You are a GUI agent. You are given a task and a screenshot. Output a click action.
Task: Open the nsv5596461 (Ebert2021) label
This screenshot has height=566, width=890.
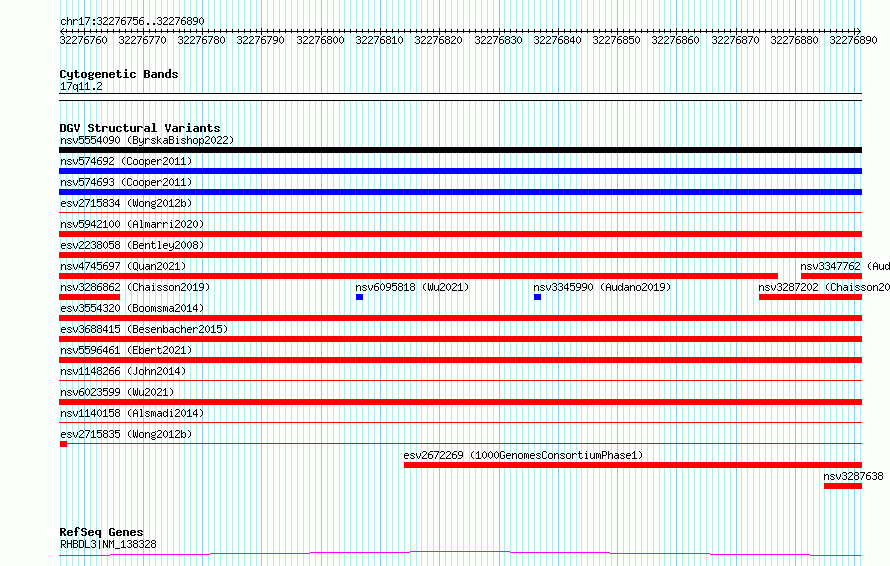pyautogui.click(x=126, y=350)
